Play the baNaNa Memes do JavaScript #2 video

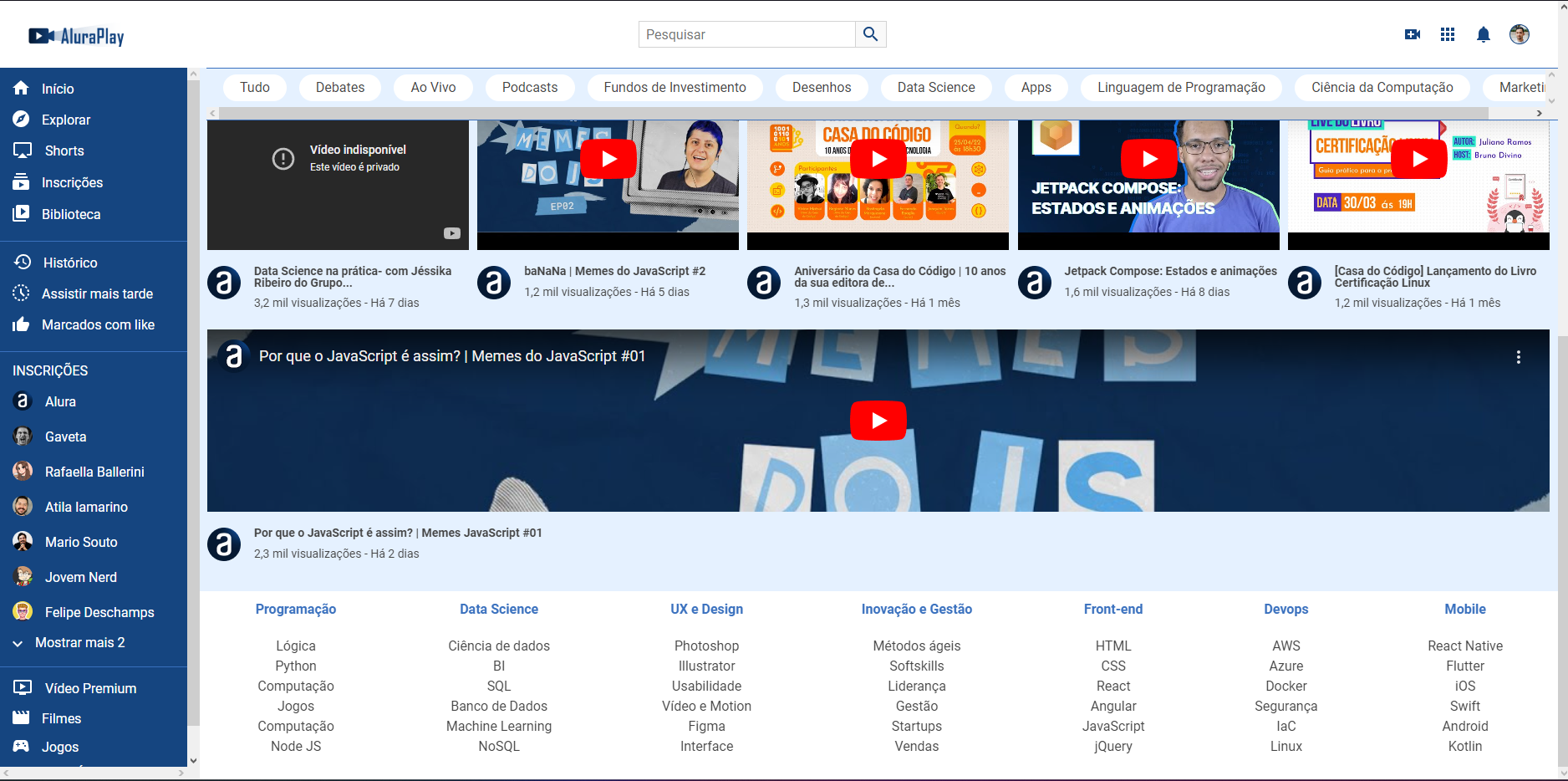[x=608, y=159]
